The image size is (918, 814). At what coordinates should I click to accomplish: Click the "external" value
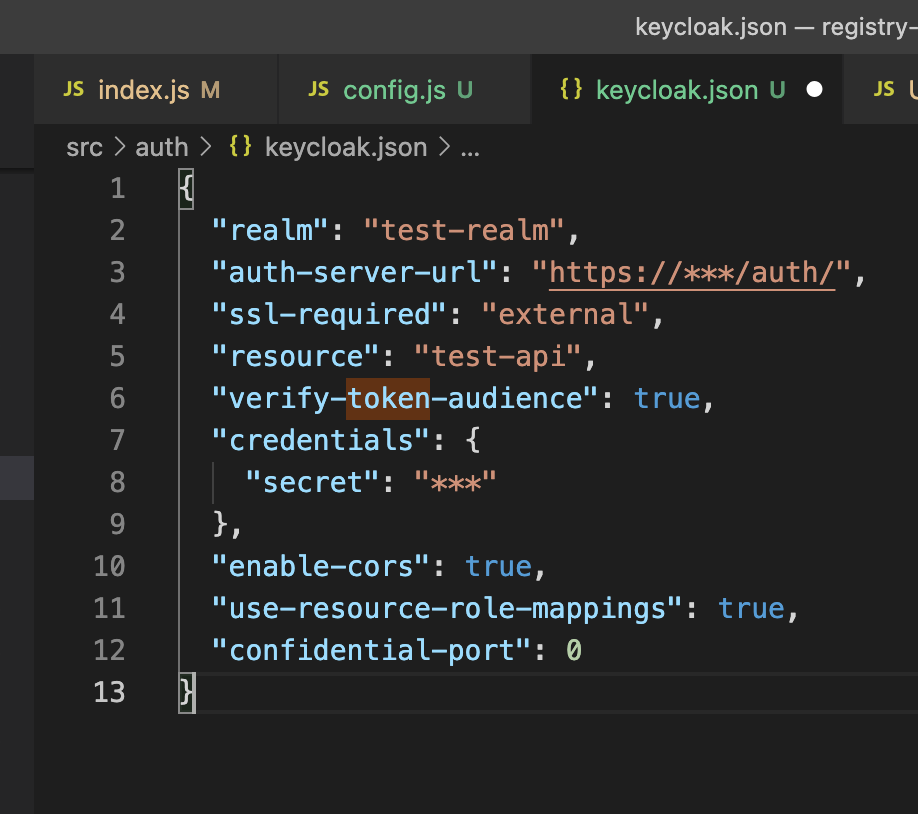tap(565, 315)
